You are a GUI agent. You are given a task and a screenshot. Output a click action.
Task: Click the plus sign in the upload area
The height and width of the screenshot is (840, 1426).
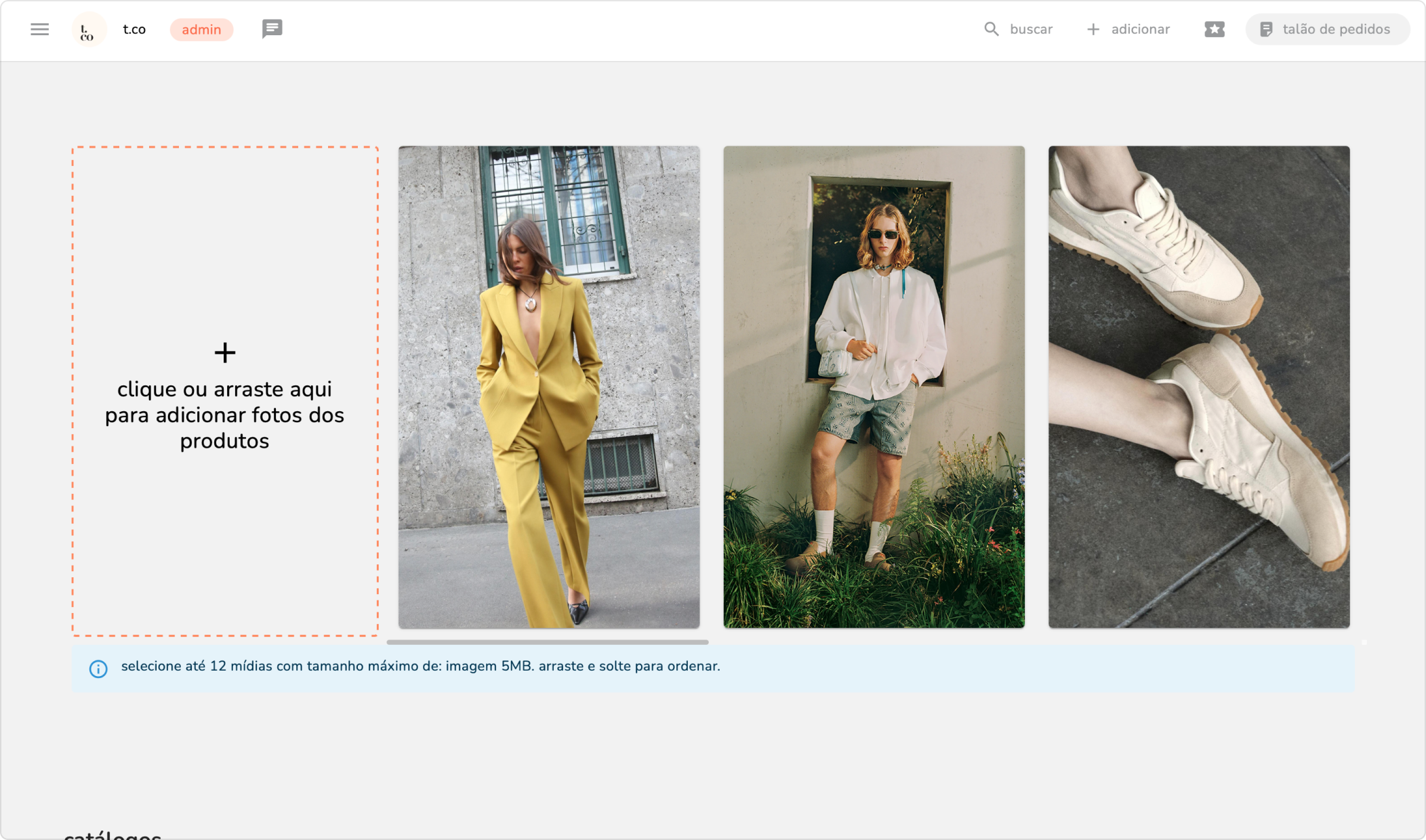pyautogui.click(x=224, y=352)
